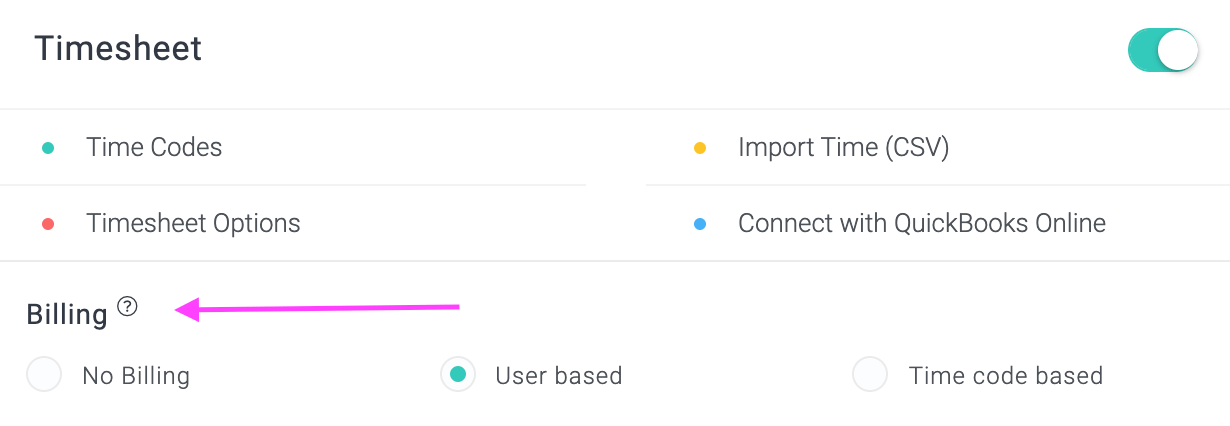1230x426 pixels.
Task: Click the User based label text
Action: (559, 376)
